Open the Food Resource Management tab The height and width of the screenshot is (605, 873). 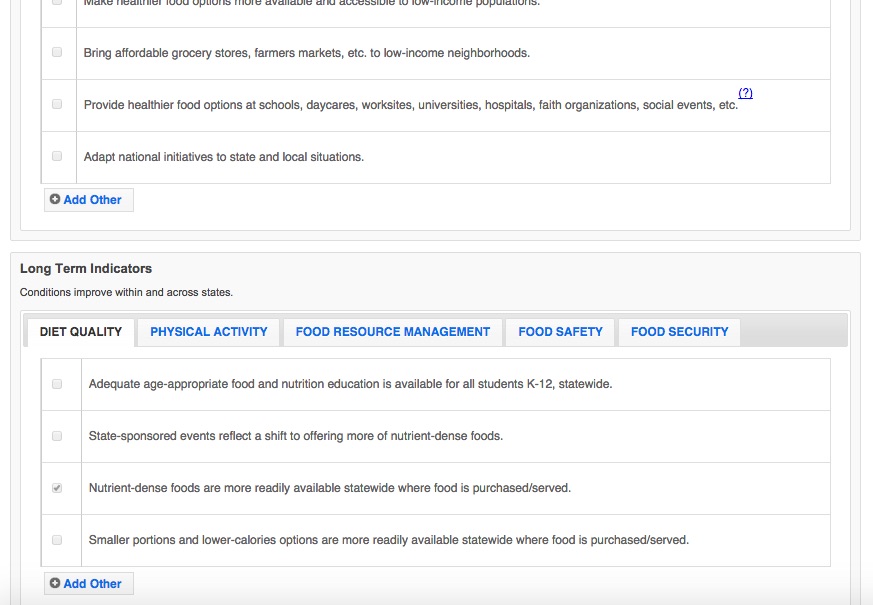[x=393, y=332]
